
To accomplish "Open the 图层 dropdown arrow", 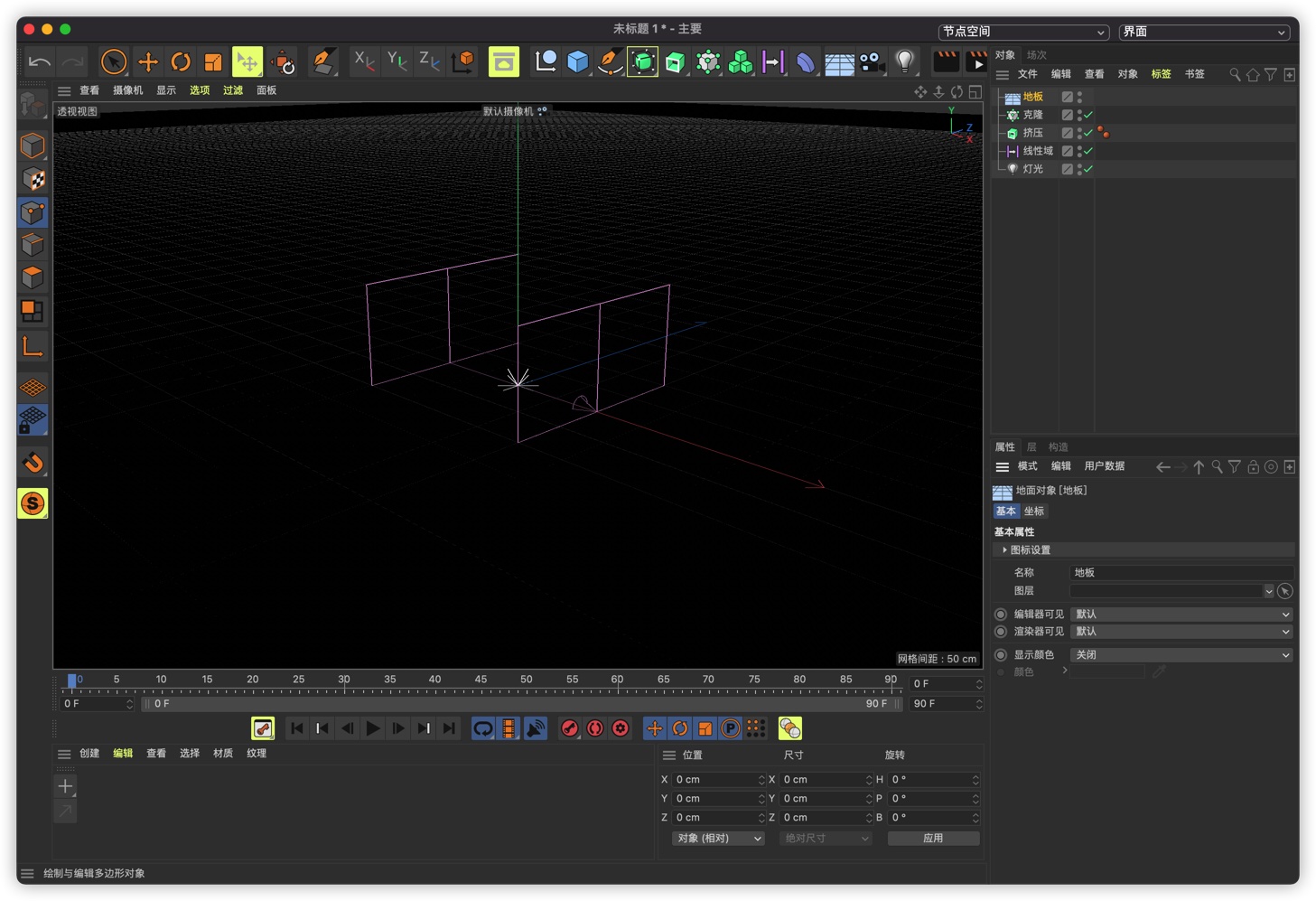I will pos(1268,591).
